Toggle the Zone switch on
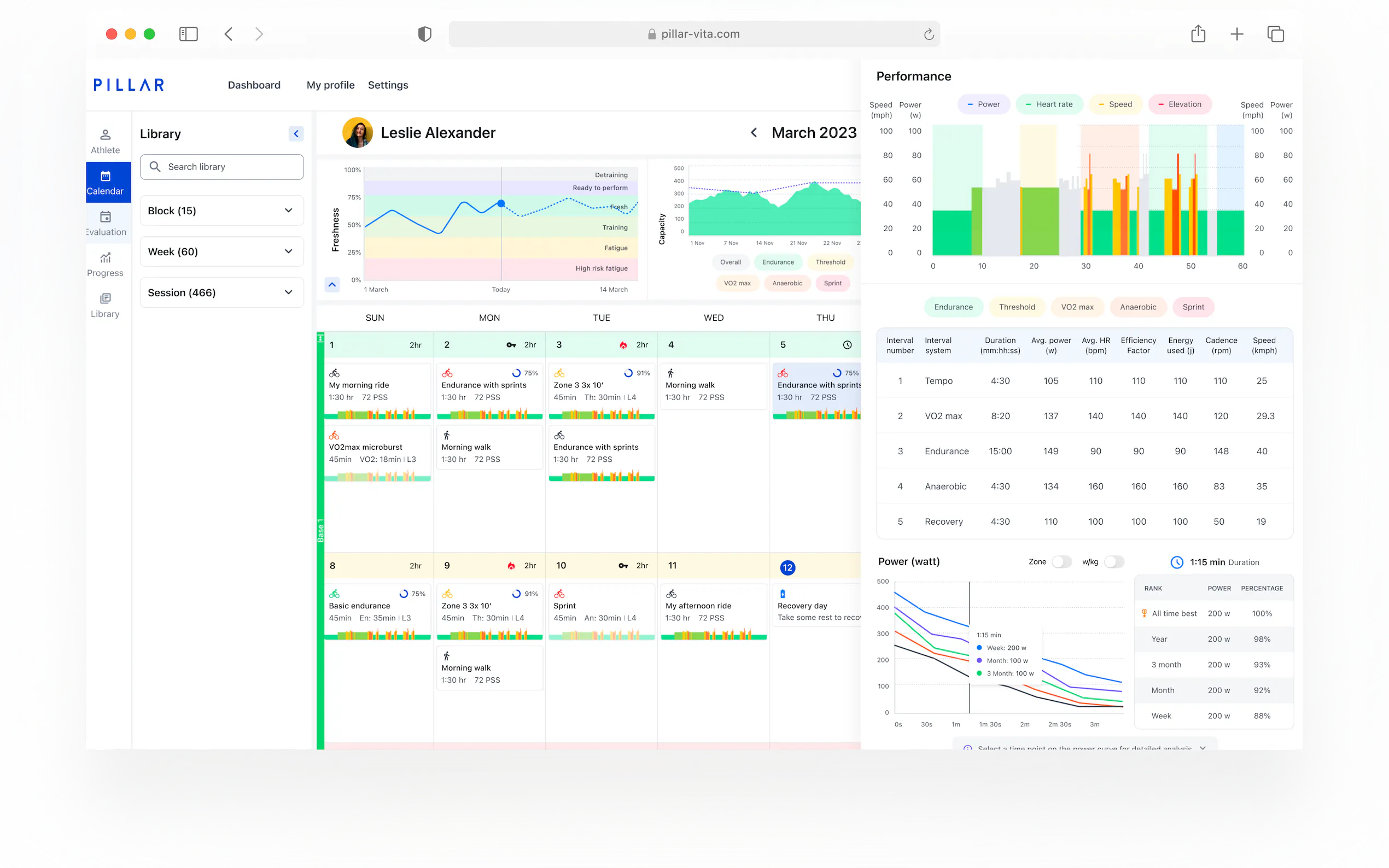This screenshot has width=1389, height=868. pyautogui.click(x=1061, y=562)
